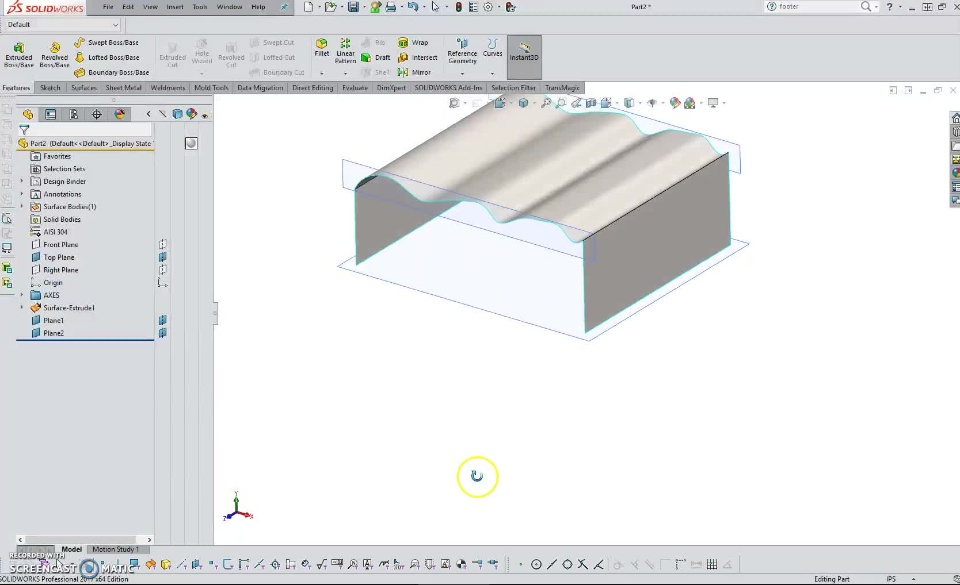Expand the Surface-Extrude1 feature

pos(22,308)
